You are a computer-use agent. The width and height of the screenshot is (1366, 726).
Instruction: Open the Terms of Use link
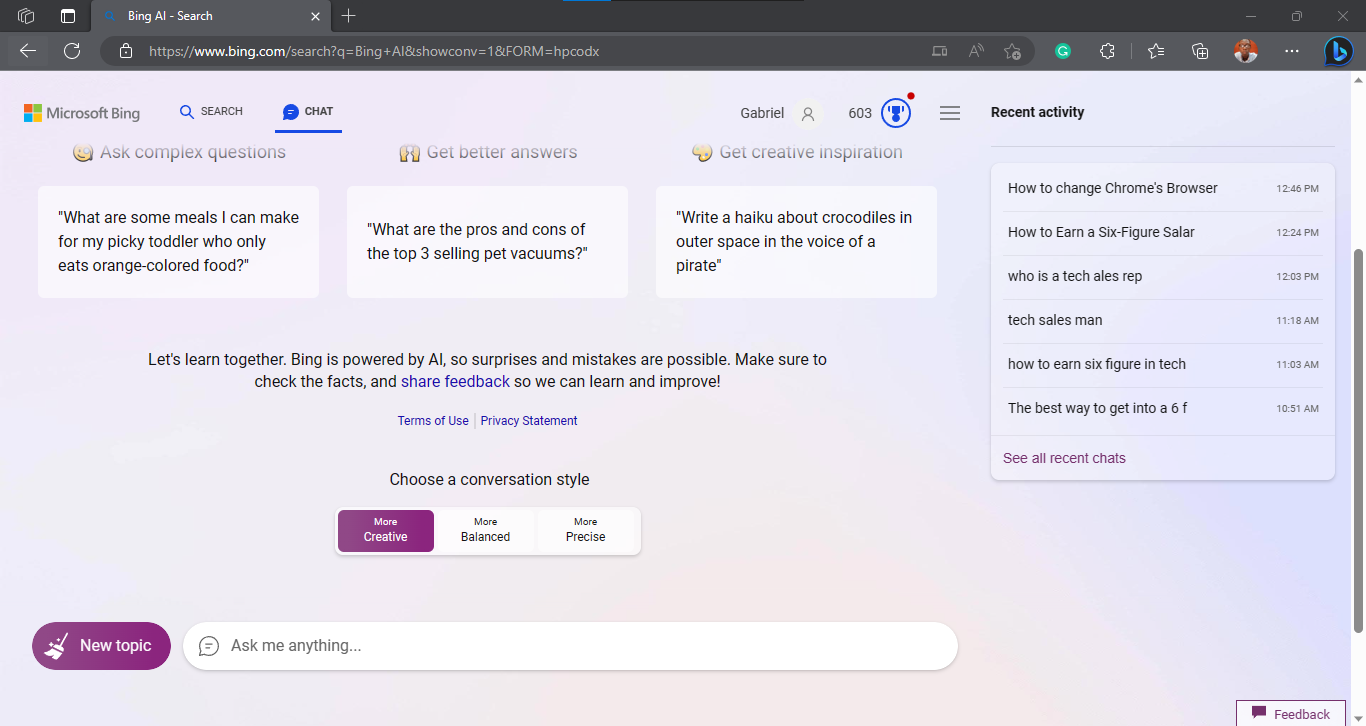[433, 421]
